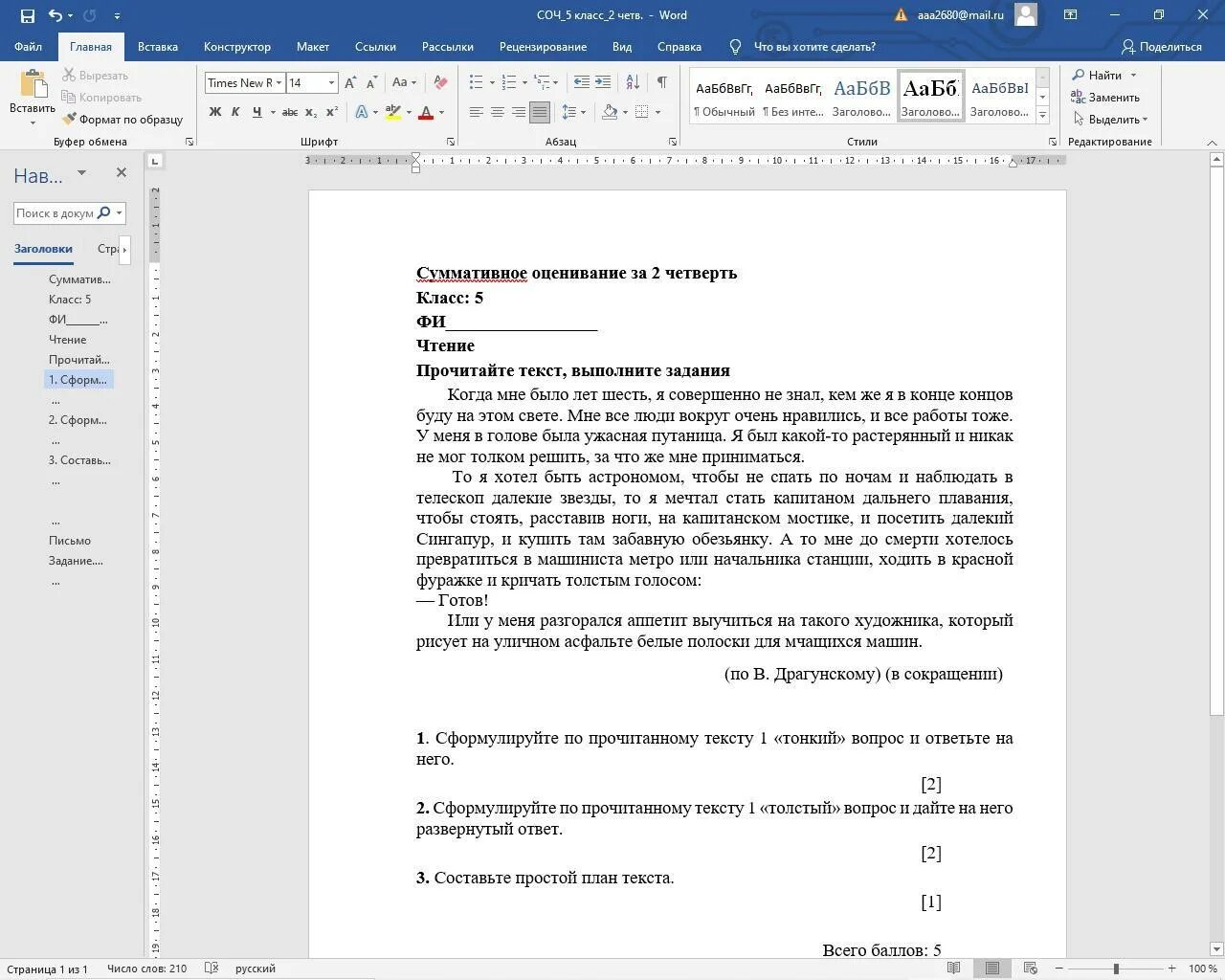
Task: Switch to web layout view icon
Action: click(x=1030, y=969)
